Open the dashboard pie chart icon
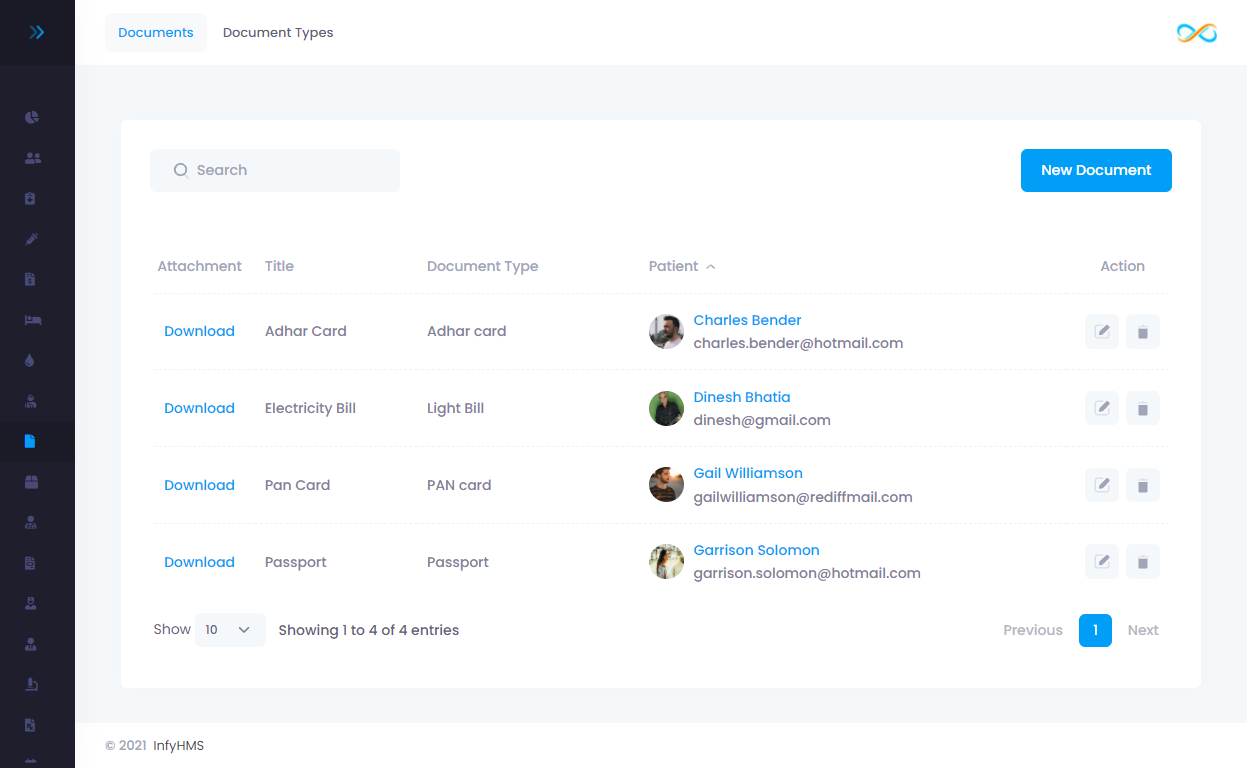 [x=32, y=117]
